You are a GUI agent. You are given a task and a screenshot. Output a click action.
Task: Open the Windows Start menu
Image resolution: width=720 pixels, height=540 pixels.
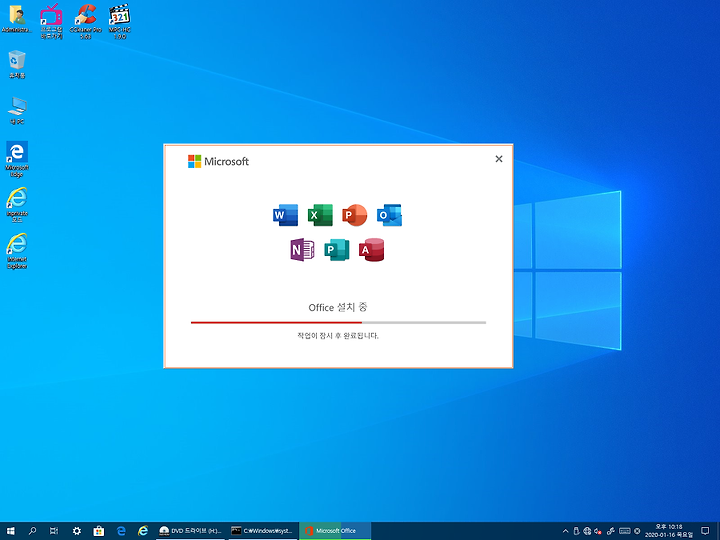tap(11, 531)
